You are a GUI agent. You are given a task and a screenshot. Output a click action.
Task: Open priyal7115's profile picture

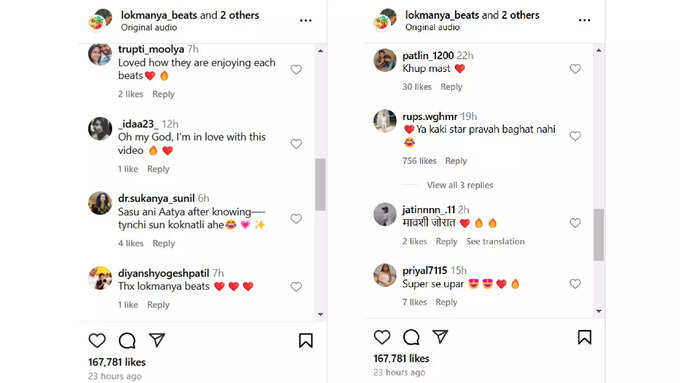[x=385, y=275]
